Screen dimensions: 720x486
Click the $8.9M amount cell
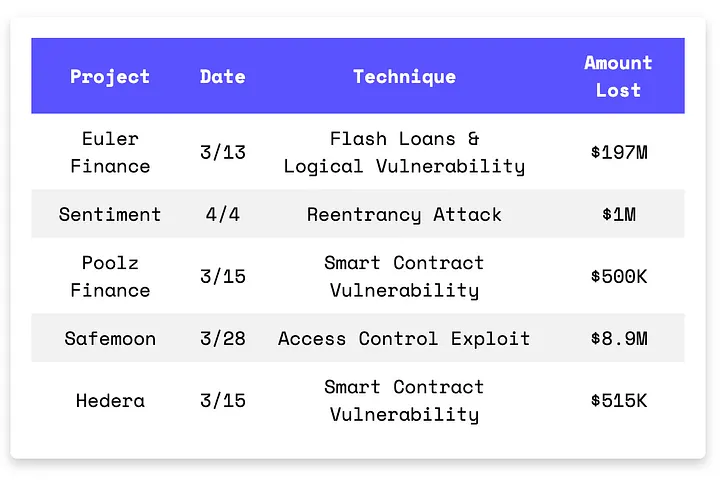[619, 339]
